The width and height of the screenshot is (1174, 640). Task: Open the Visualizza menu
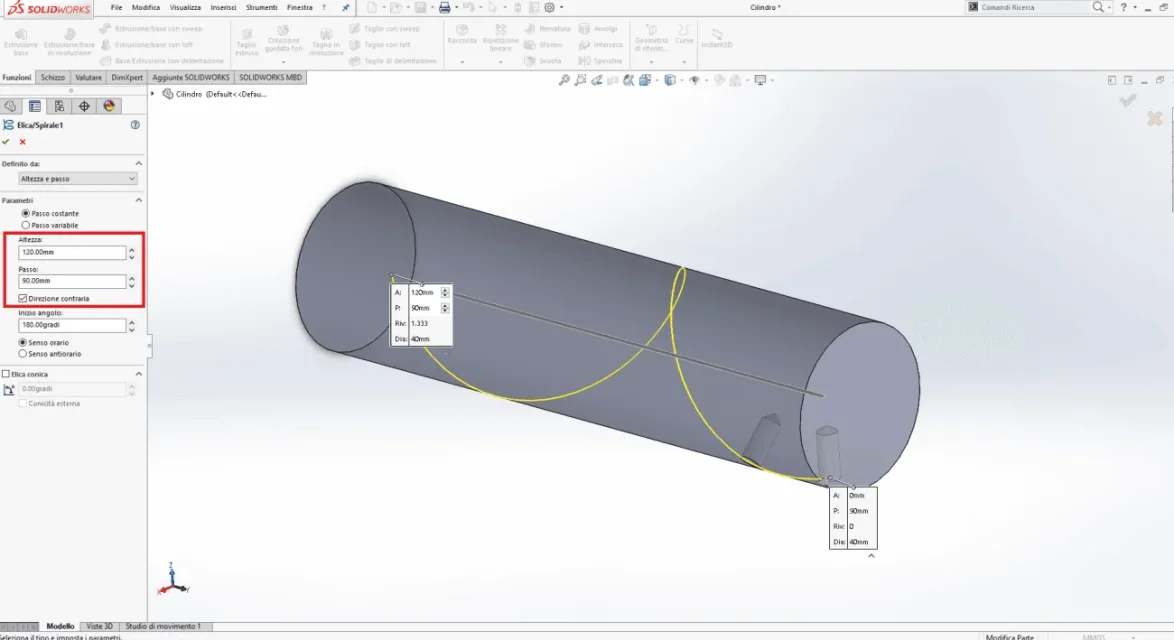point(185,7)
